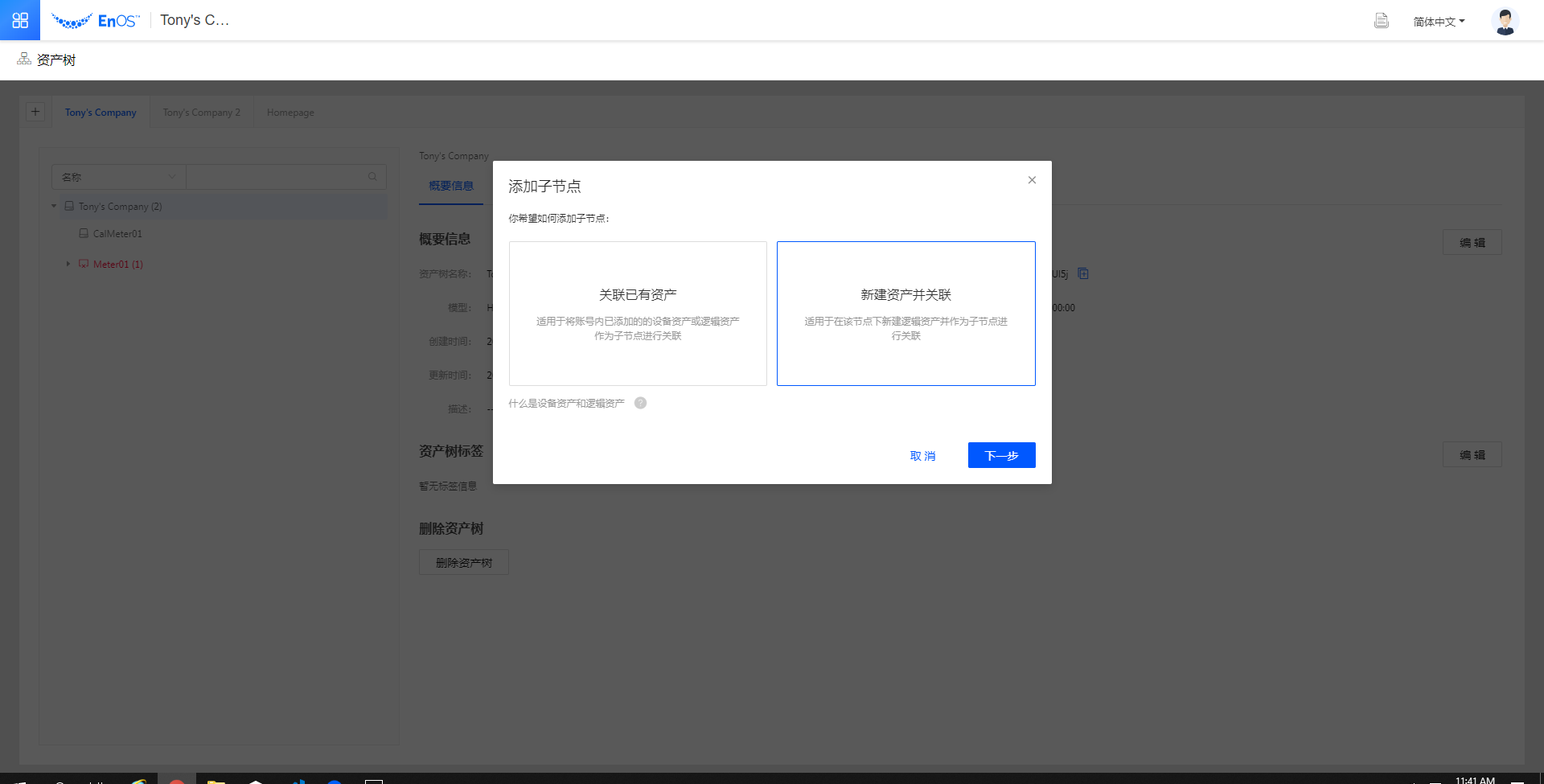The height and width of the screenshot is (784, 1544).
Task: Select the Meter01 (1) tree node
Action: [117, 265]
